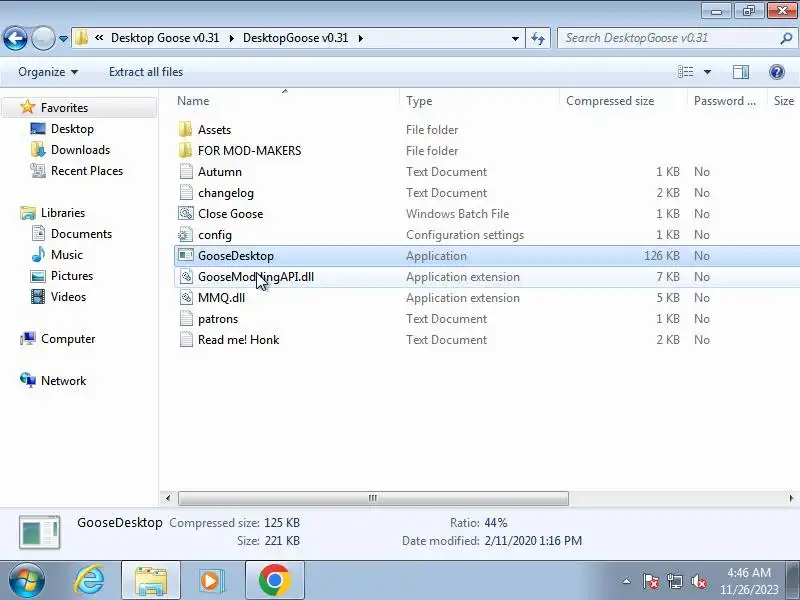The height and width of the screenshot is (600, 800).
Task: Click the breadcrumb overflow chevrons
Action: click(x=99, y=38)
